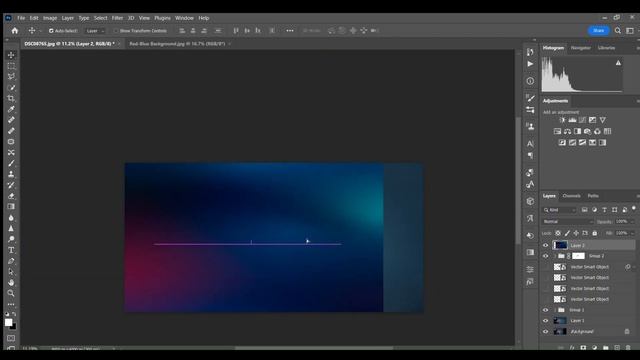640x360 pixels.
Task: Click the histogram cached data warning triangle
Action: click(x=618, y=63)
